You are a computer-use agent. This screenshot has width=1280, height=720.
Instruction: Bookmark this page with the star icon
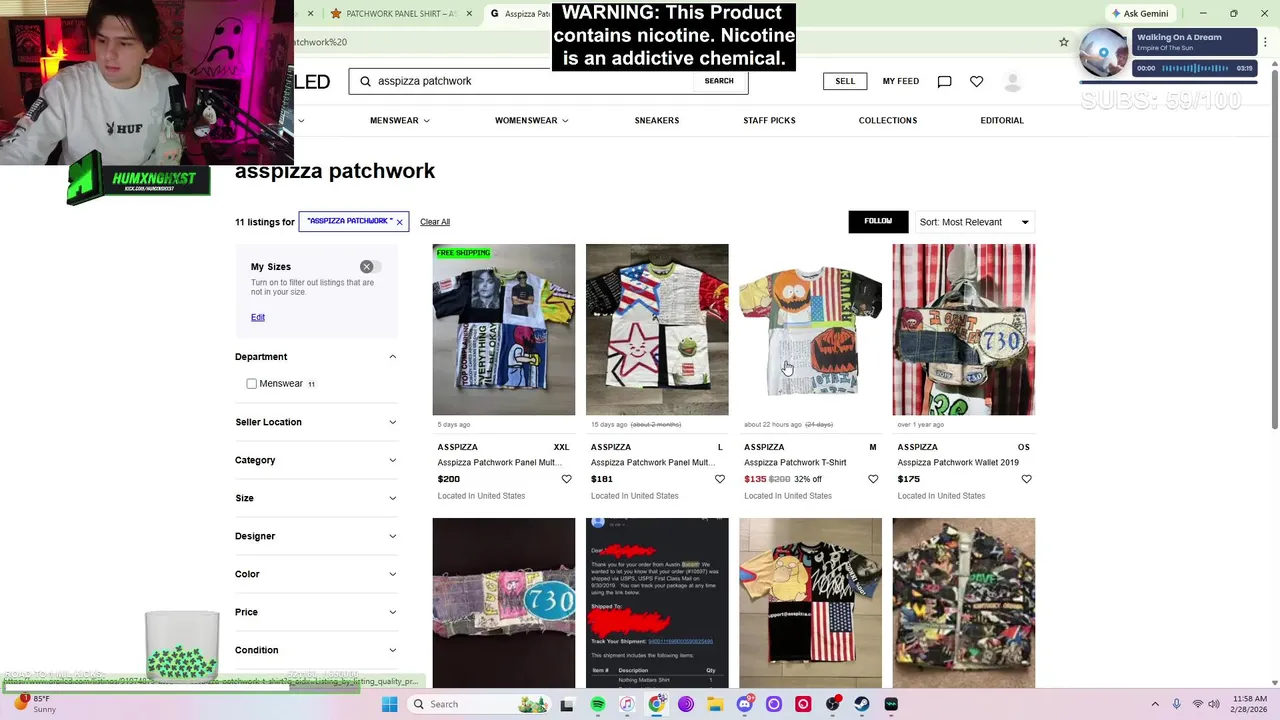pos(1064,42)
